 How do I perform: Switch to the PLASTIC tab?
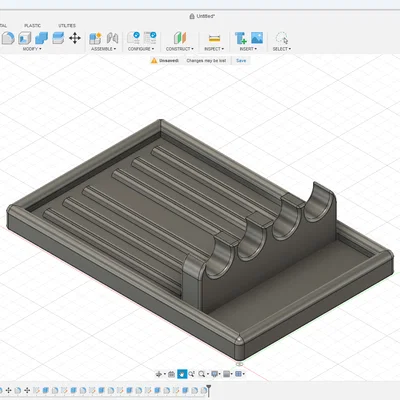click(33, 26)
